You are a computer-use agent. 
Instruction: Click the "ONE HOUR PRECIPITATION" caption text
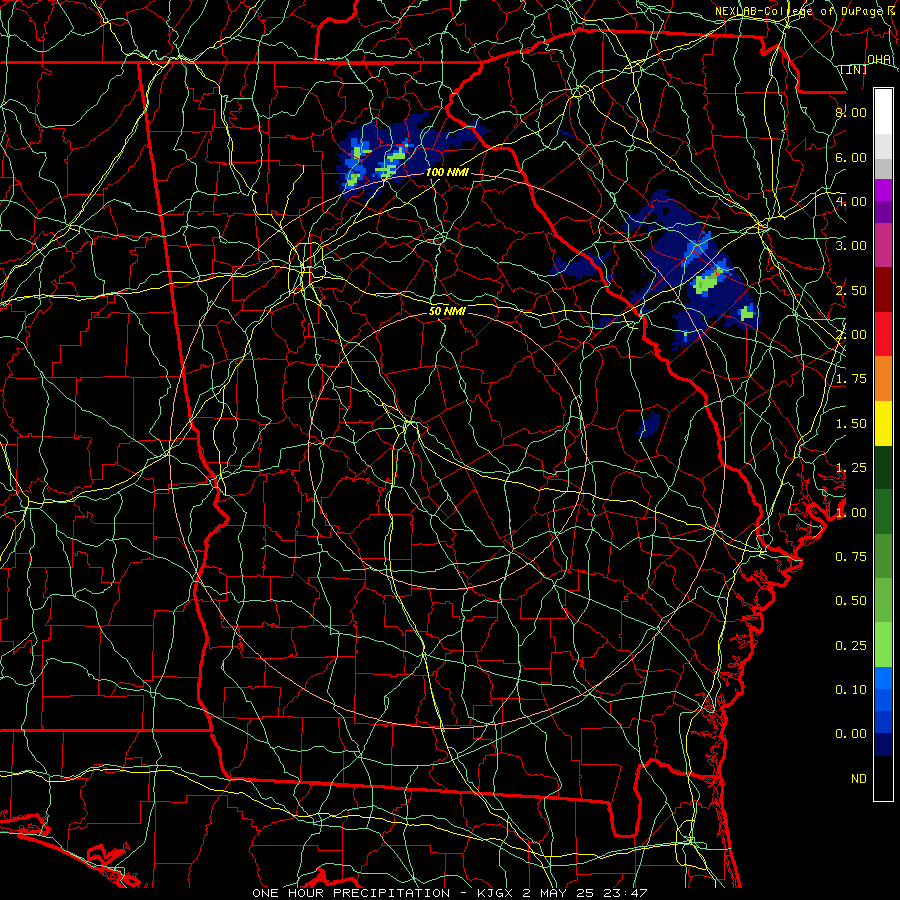(351, 893)
